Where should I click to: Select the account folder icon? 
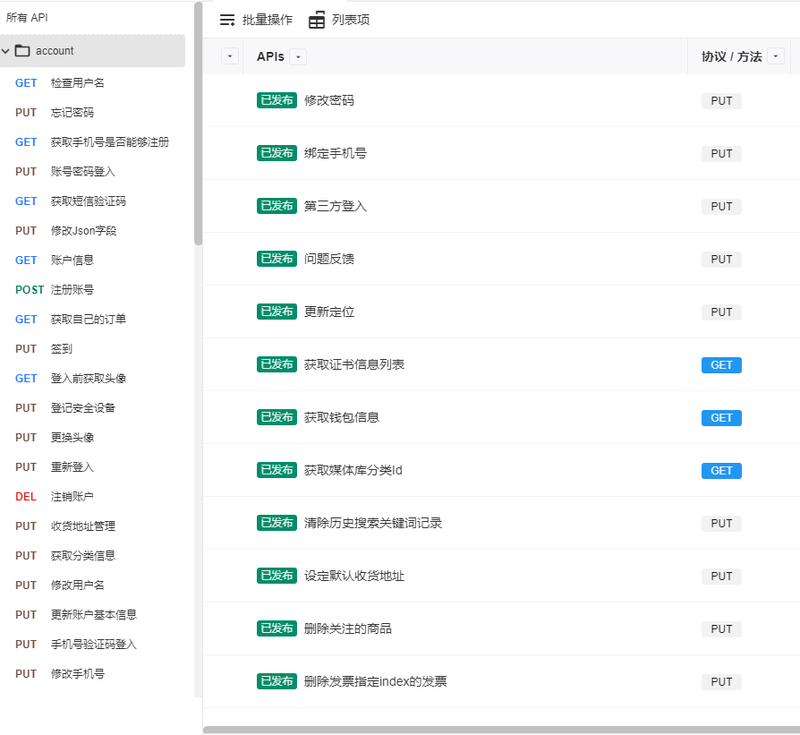[x=22, y=51]
